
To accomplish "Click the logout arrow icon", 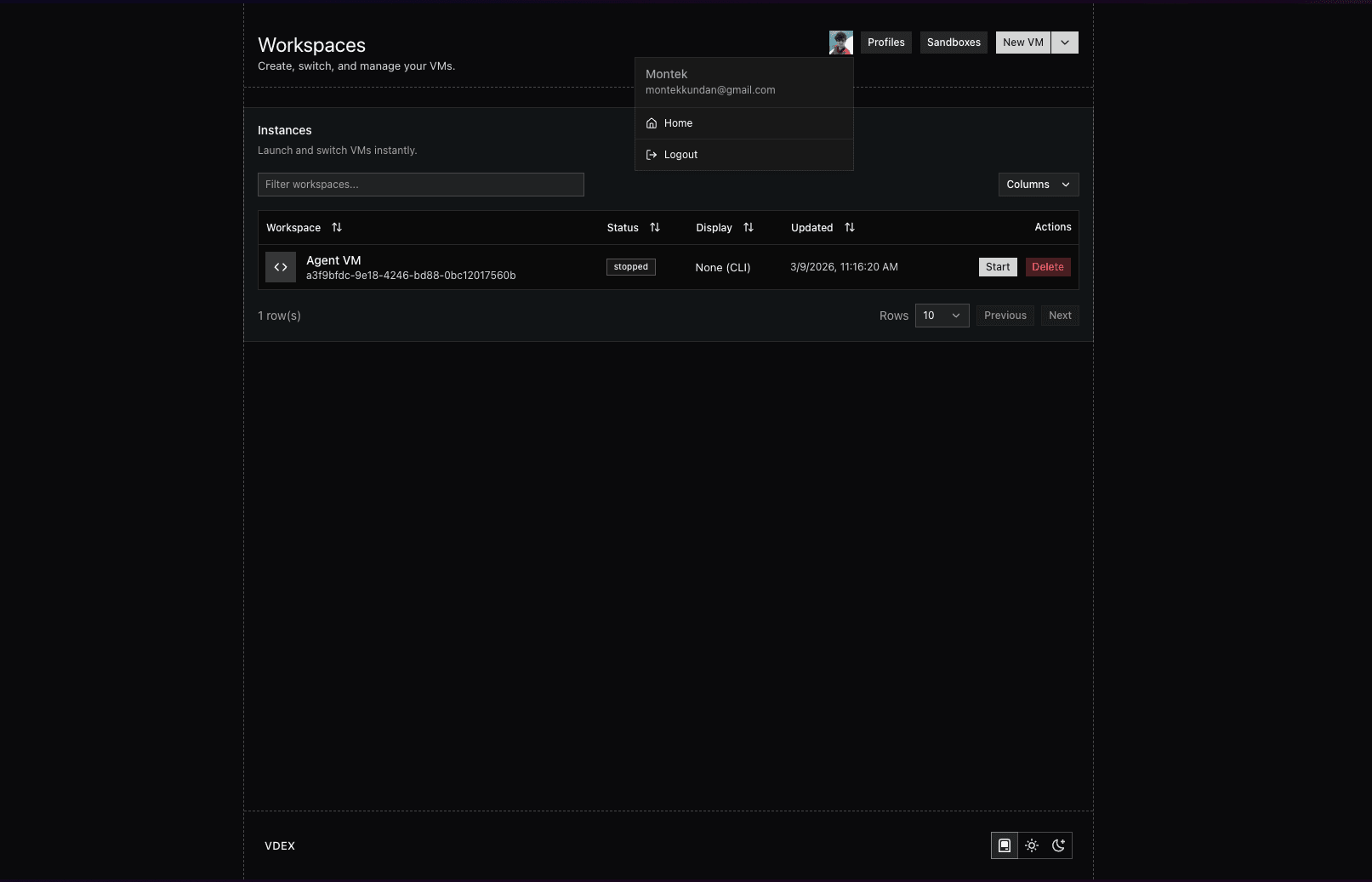I will tap(652, 155).
